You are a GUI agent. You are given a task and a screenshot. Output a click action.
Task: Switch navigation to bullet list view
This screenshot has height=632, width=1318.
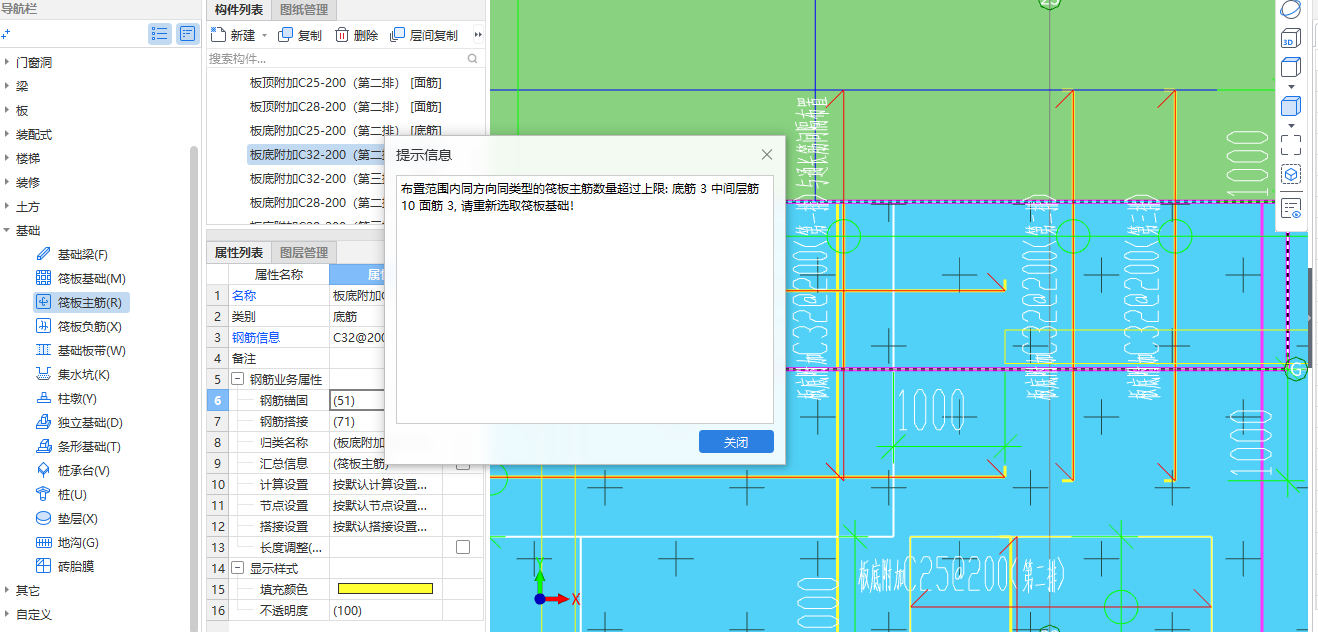(159, 33)
